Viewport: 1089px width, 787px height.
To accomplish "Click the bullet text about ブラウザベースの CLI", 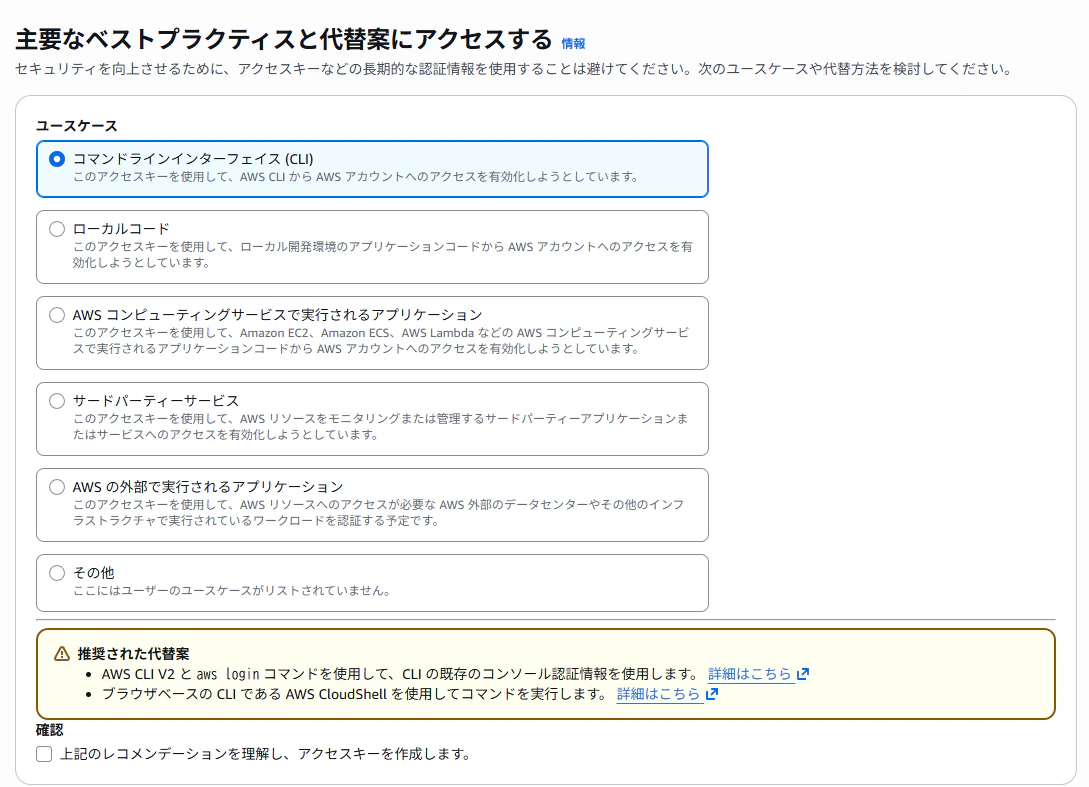I will 356,694.
